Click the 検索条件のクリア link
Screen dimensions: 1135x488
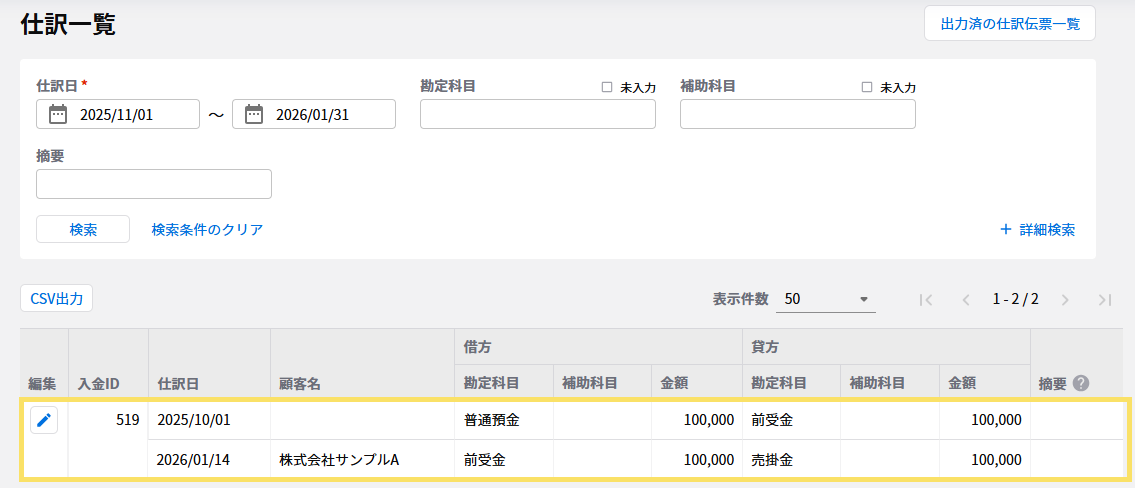click(x=207, y=229)
